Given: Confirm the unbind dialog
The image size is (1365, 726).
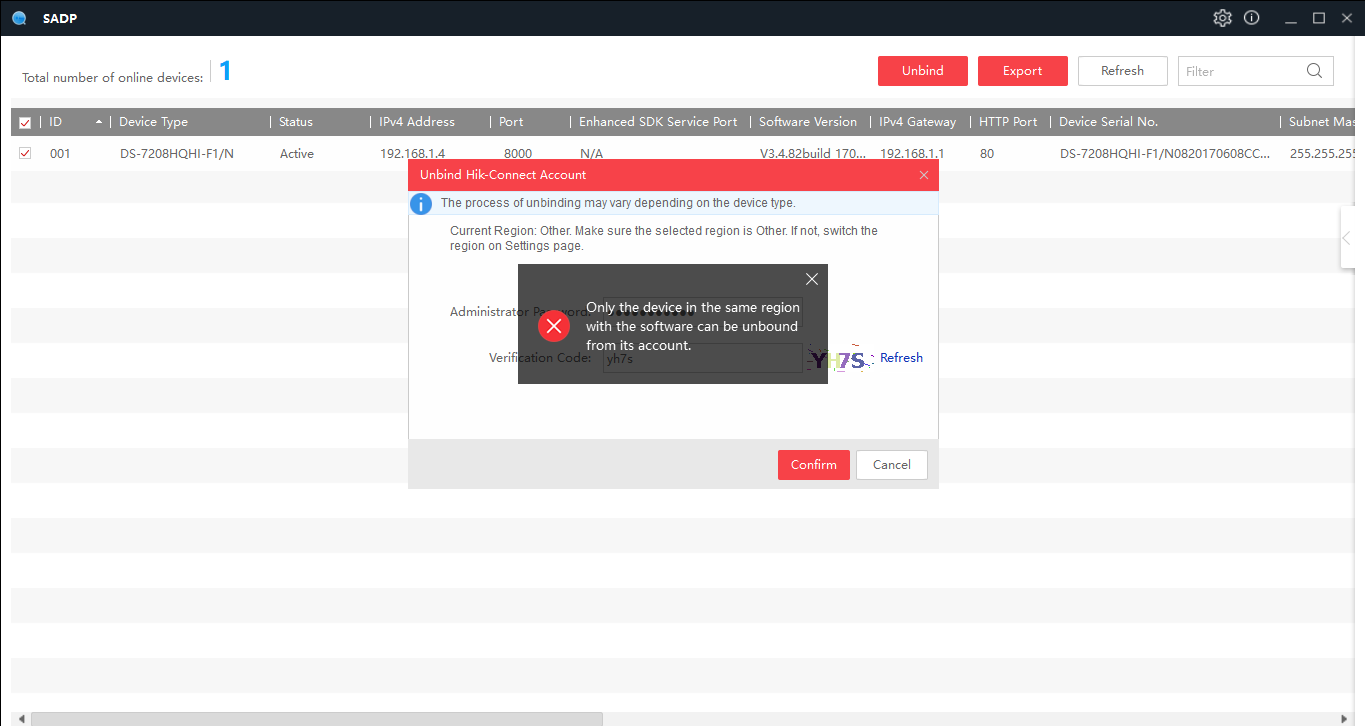Looking at the screenshot, I should pyautogui.click(x=813, y=465).
